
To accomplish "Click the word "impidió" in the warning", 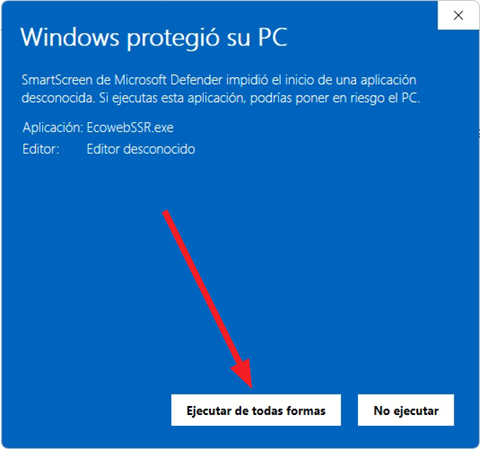I will (247, 80).
